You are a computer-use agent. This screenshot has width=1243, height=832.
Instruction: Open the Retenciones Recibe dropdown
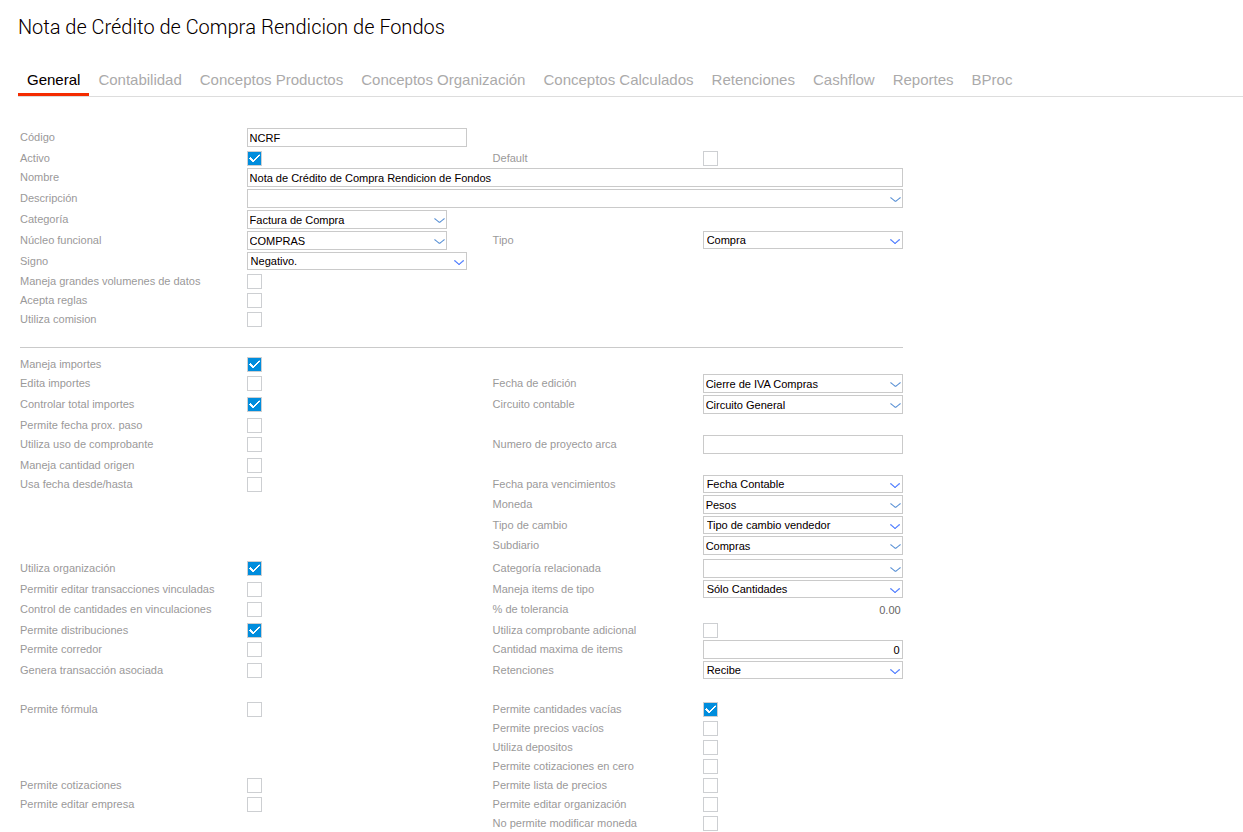803,670
